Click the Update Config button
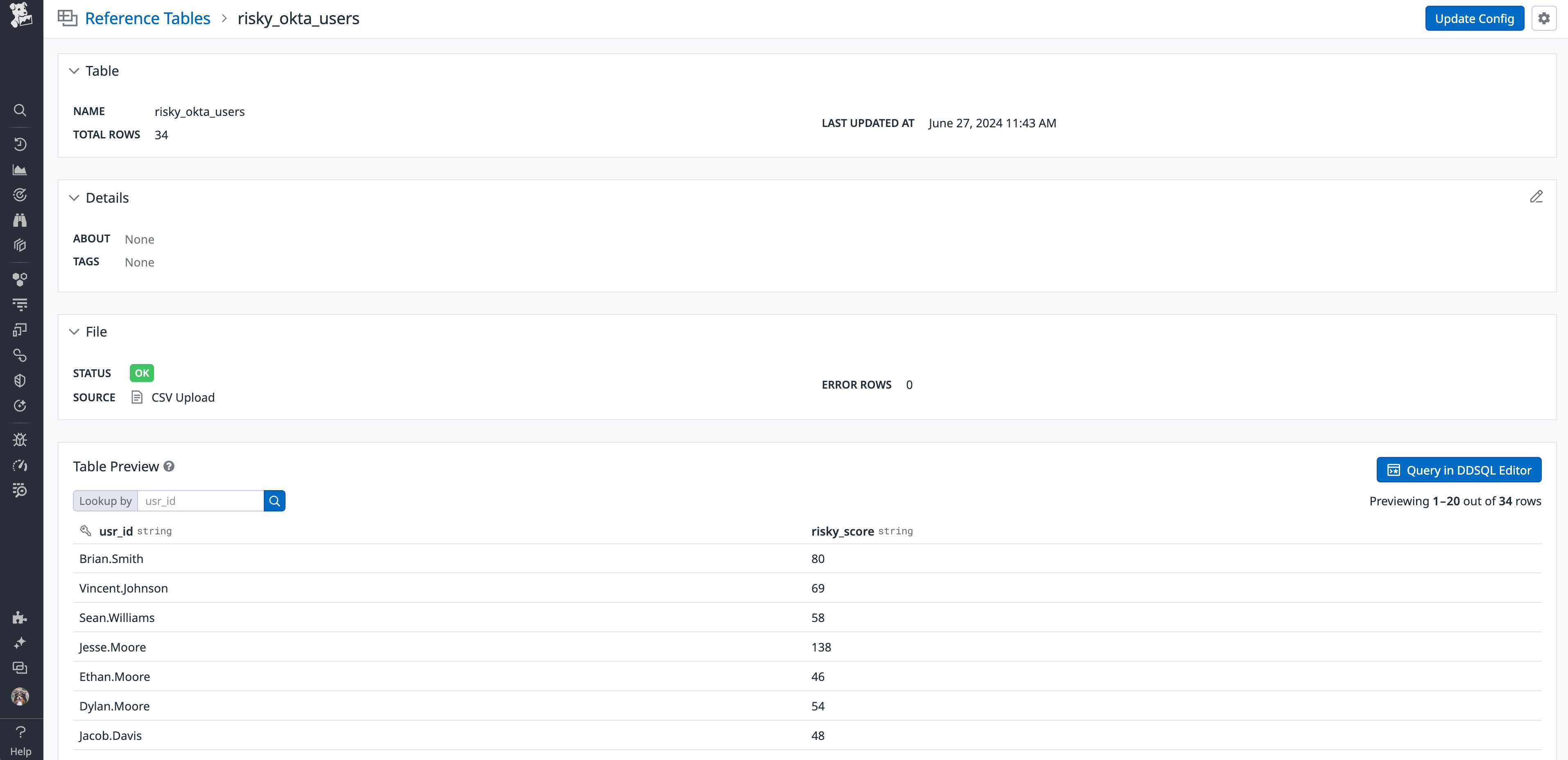 click(1474, 18)
